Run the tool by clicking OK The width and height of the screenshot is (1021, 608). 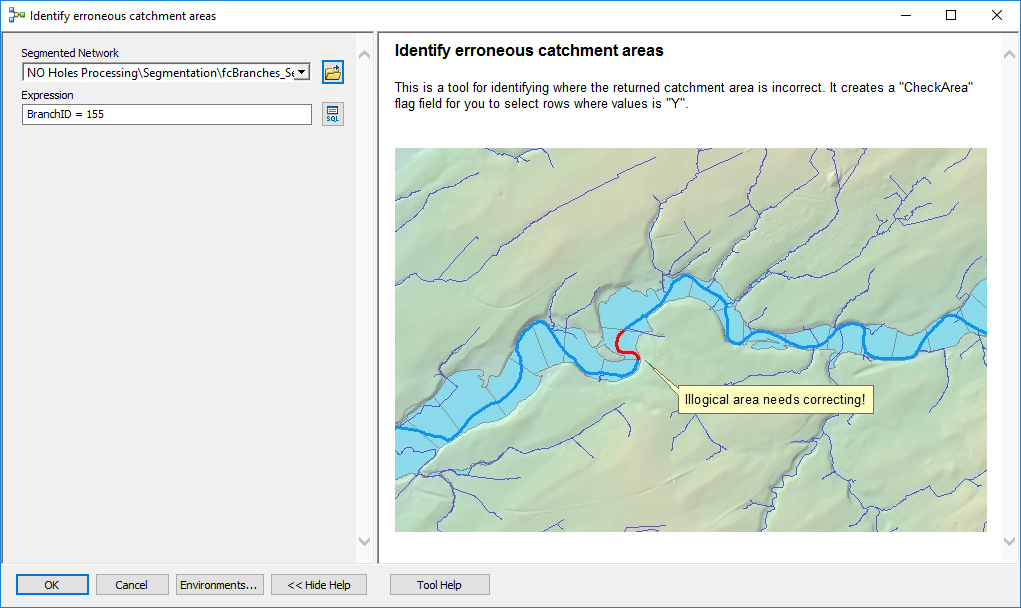click(x=52, y=584)
